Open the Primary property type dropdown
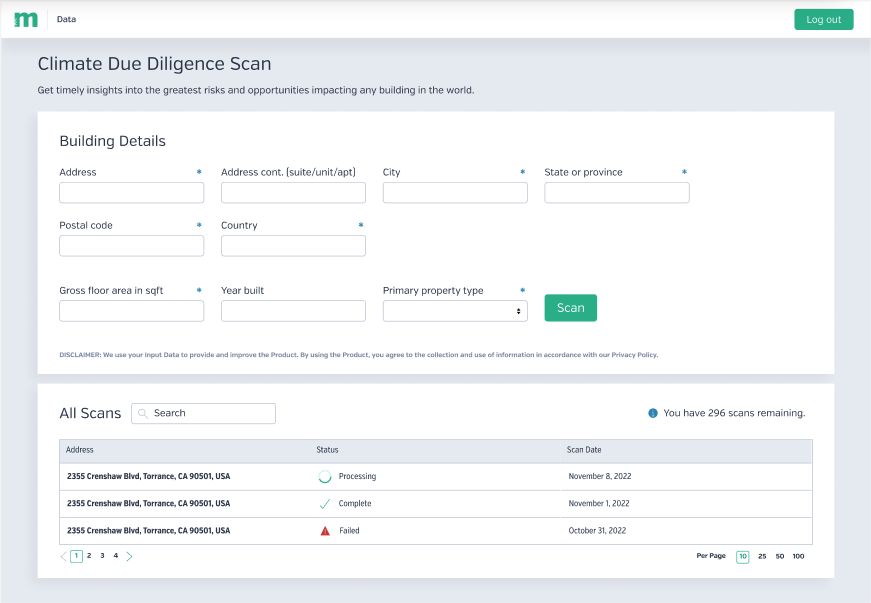The image size is (871, 603). coord(455,311)
